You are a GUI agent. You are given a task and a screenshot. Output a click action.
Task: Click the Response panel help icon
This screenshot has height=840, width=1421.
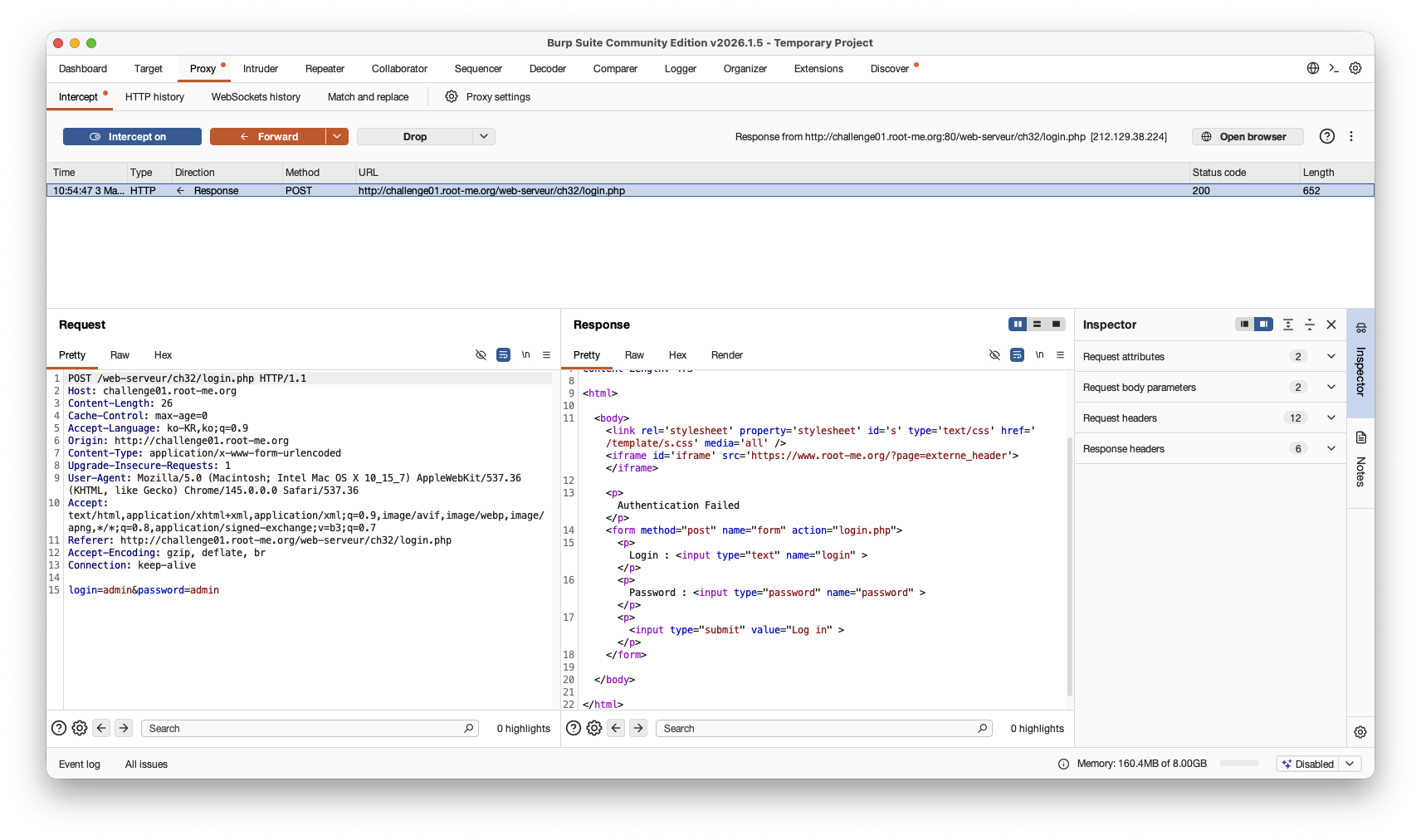pyautogui.click(x=574, y=728)
